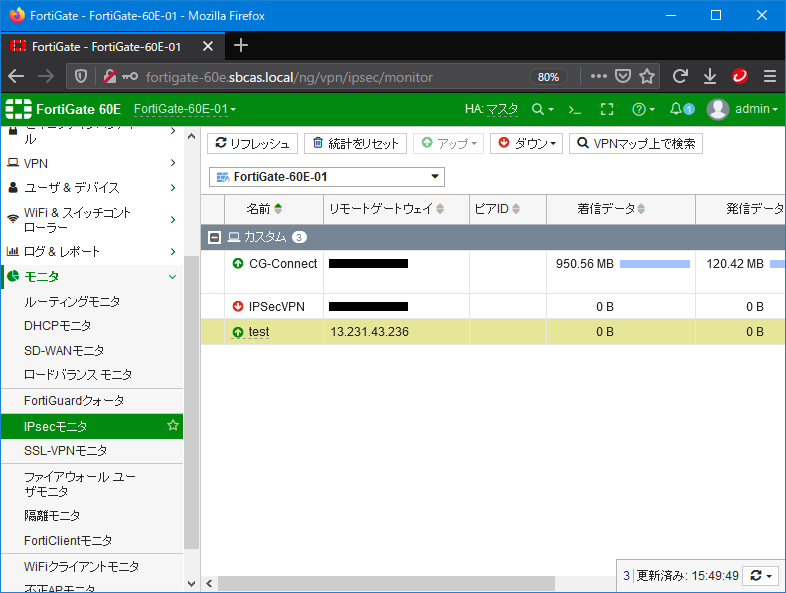Open the アップ dropdown button

(449, 143)
